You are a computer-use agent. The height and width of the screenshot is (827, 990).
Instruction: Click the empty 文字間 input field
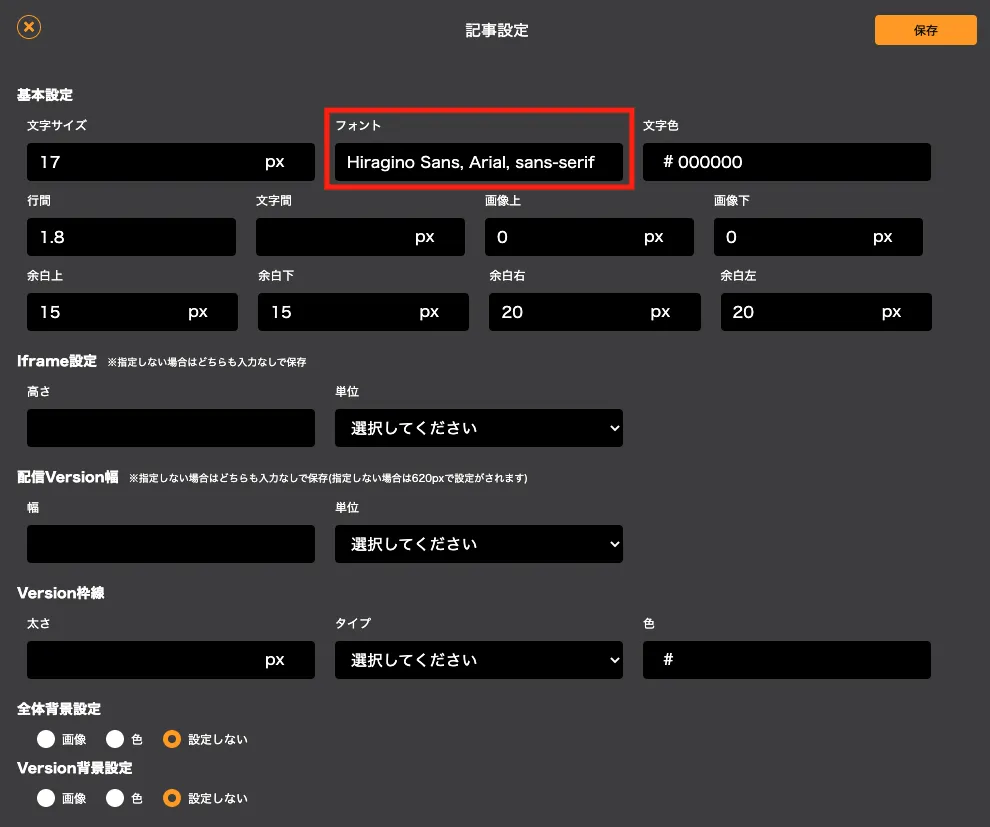click(x=360, y=237)
